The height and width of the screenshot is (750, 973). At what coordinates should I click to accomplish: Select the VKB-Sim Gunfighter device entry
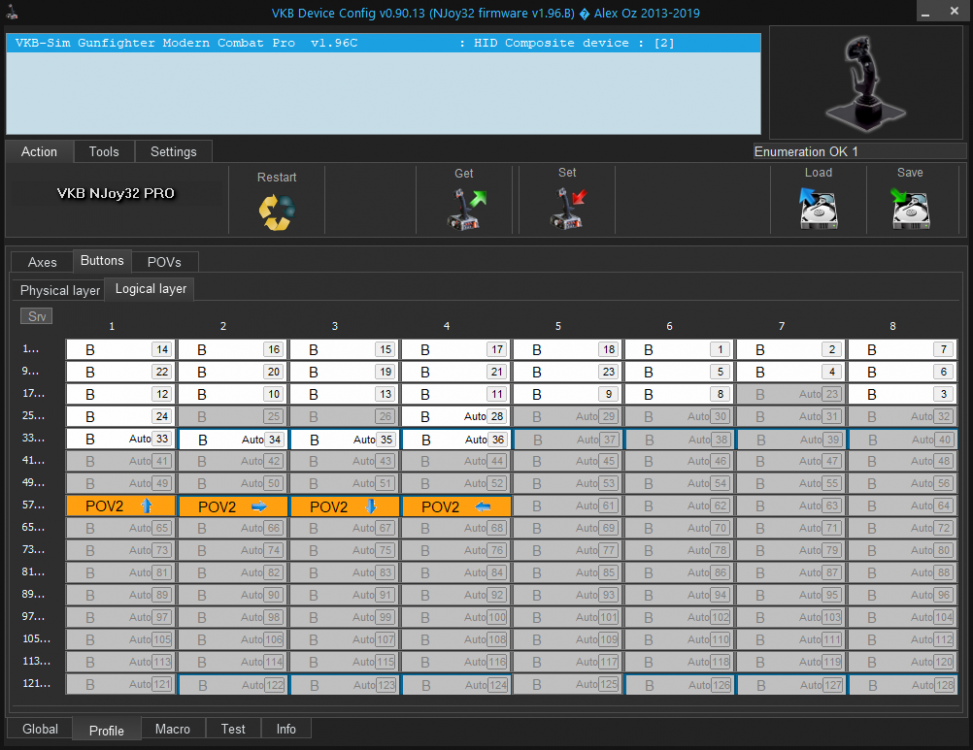pos(384,44)
